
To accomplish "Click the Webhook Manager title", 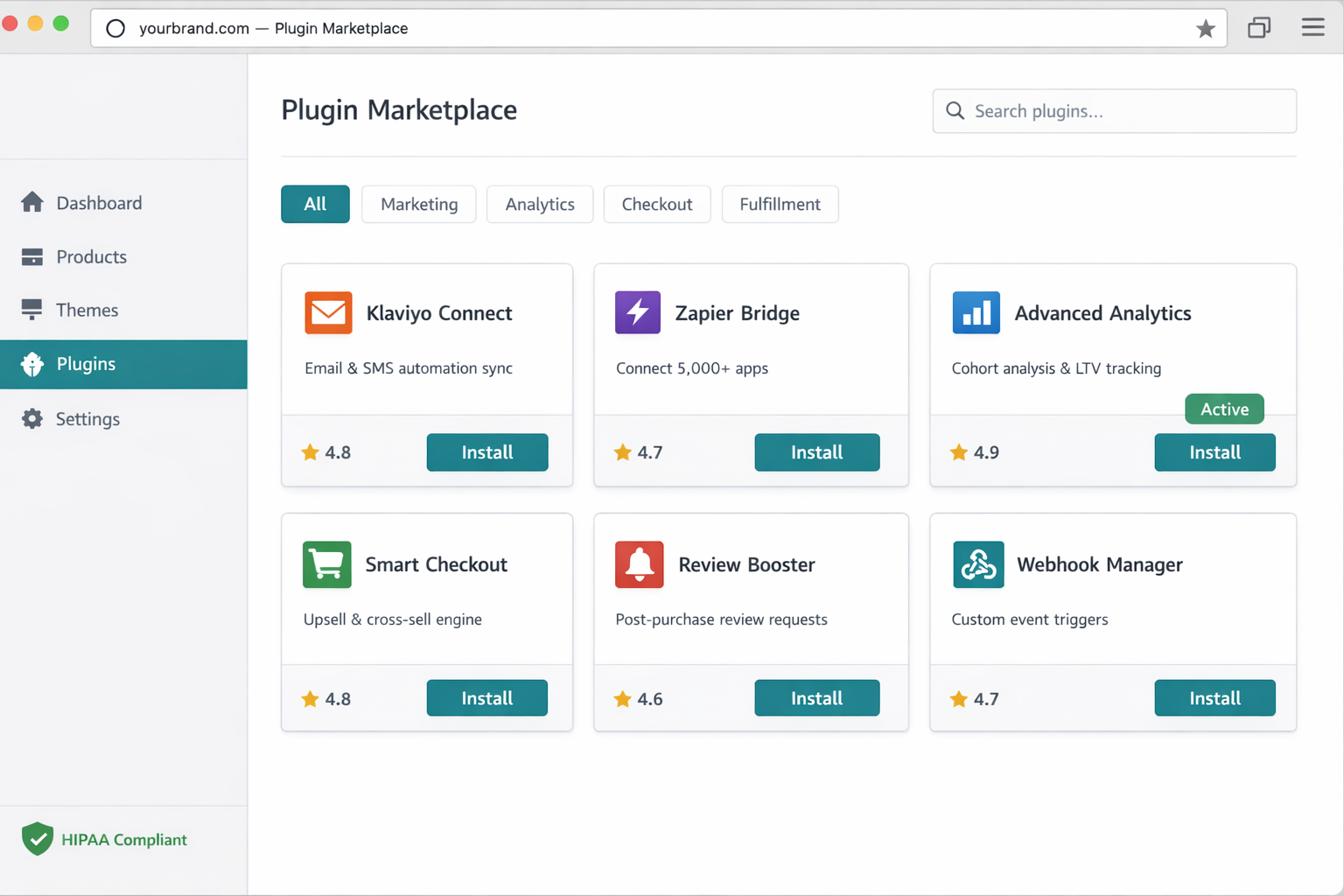I will pos(1100,564).
